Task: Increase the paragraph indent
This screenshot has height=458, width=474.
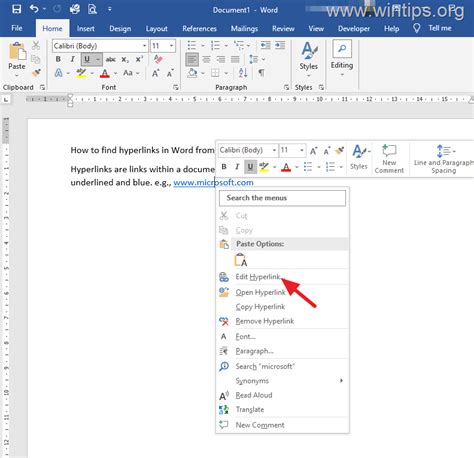Action: pos(280,45)
